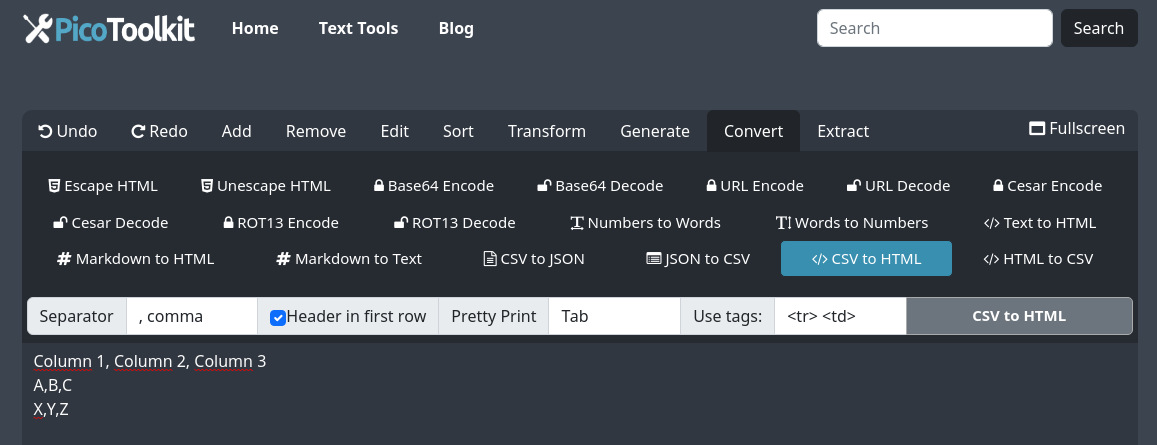Click the Search button

[1098, 28]
